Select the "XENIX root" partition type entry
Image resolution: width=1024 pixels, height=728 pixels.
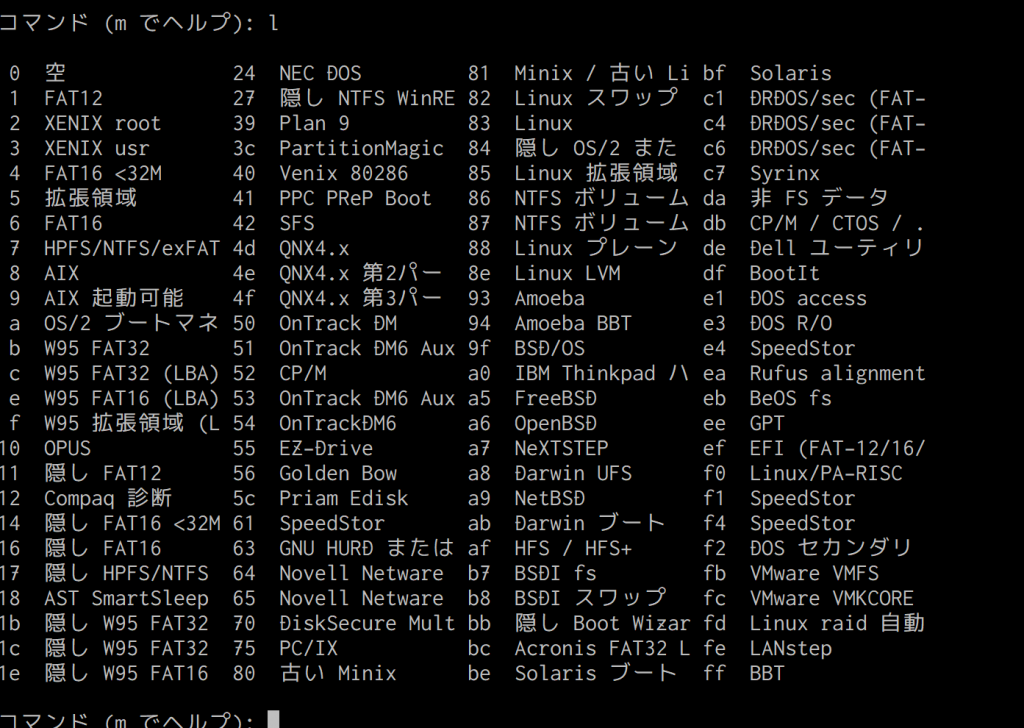point(103,123)
